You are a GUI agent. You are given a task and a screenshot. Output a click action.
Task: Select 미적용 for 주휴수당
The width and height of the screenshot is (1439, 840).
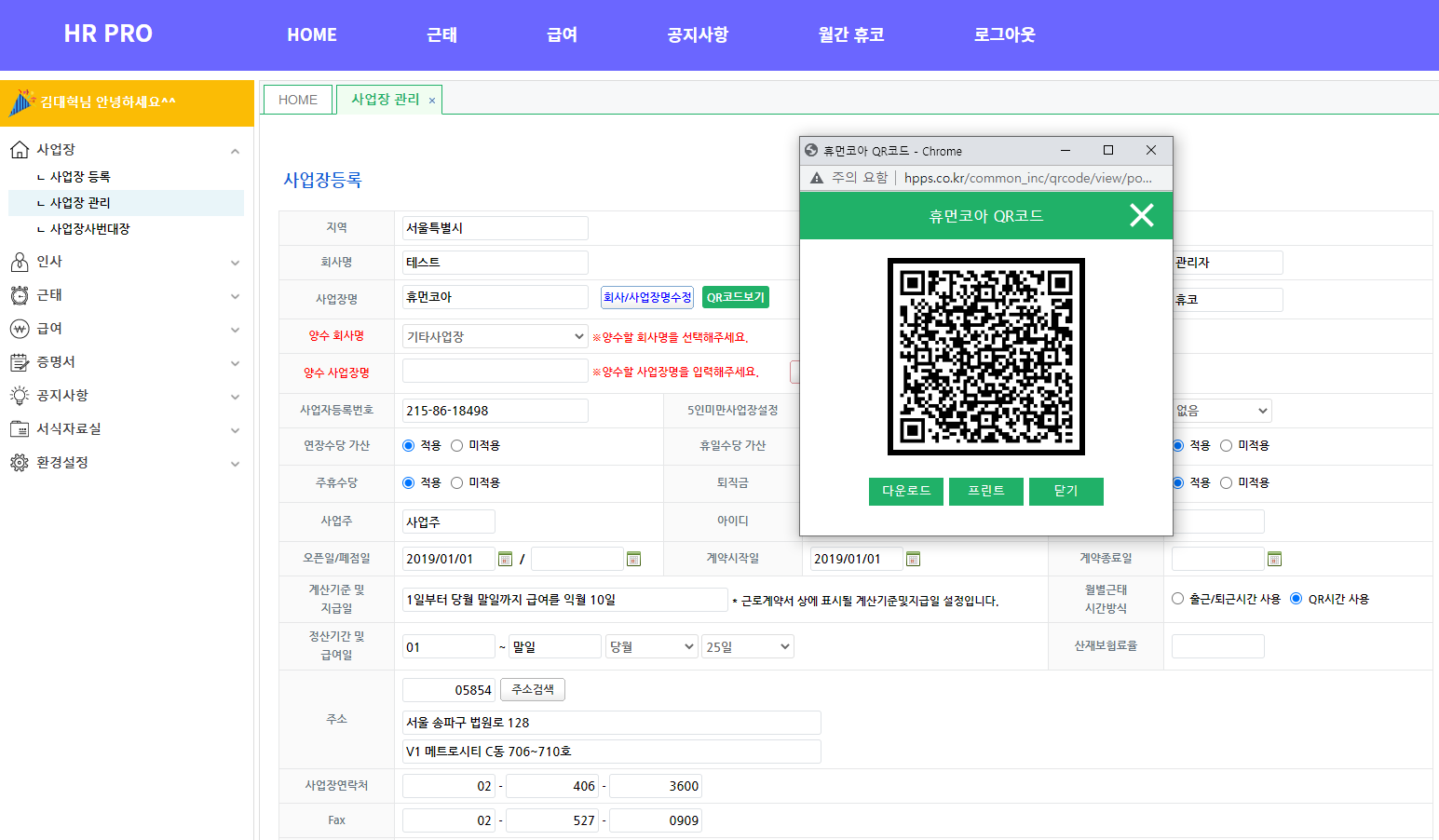pos(456,482)
